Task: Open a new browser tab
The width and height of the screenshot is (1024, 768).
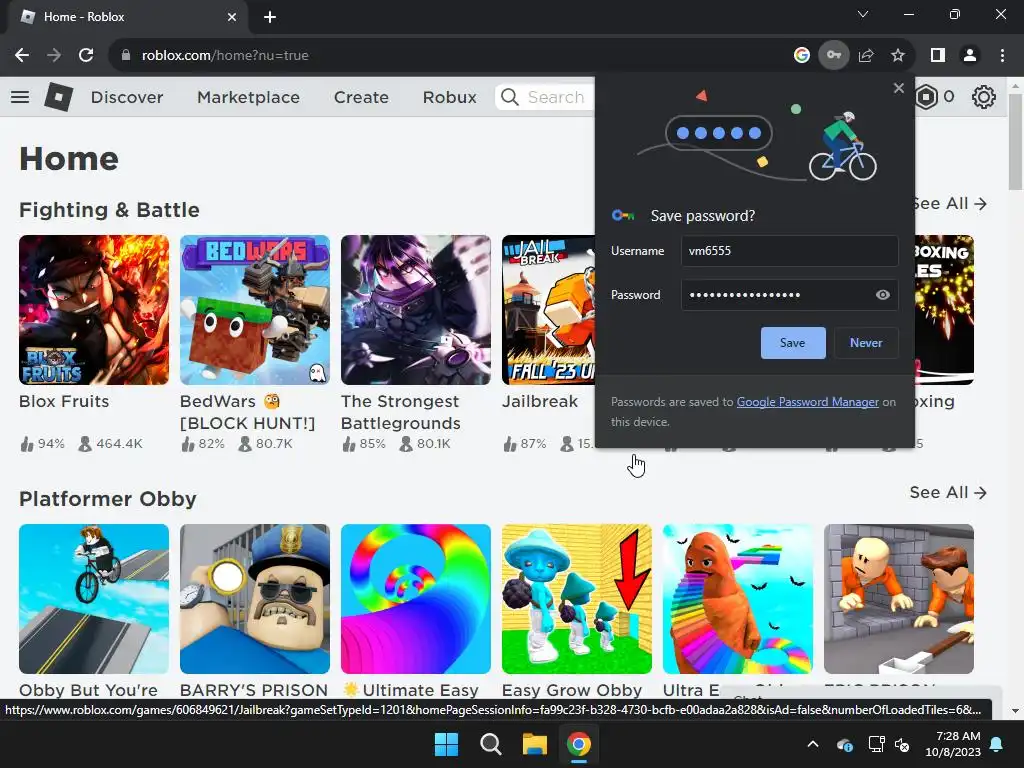Action: point(270,17)
